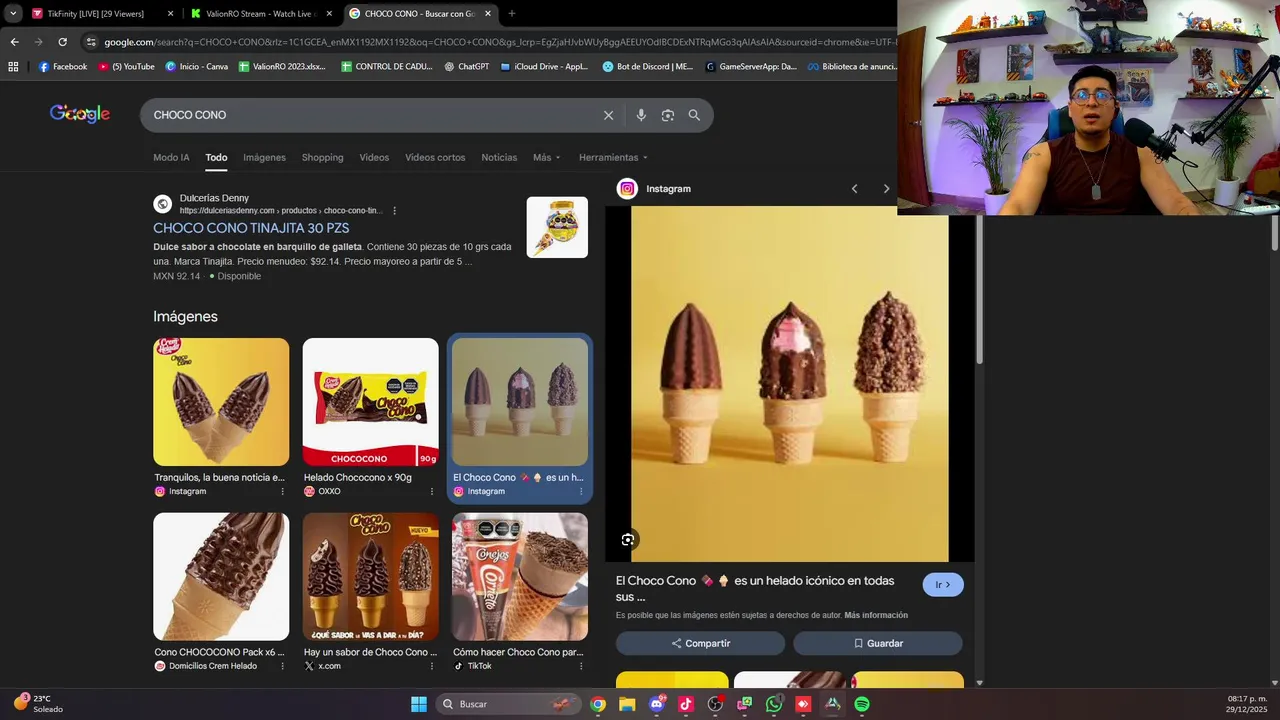Open the Hay un sabor de Choco Cono image
Image resolution: width=1280 pixels, height=720 pixels.
pos(370,577)
